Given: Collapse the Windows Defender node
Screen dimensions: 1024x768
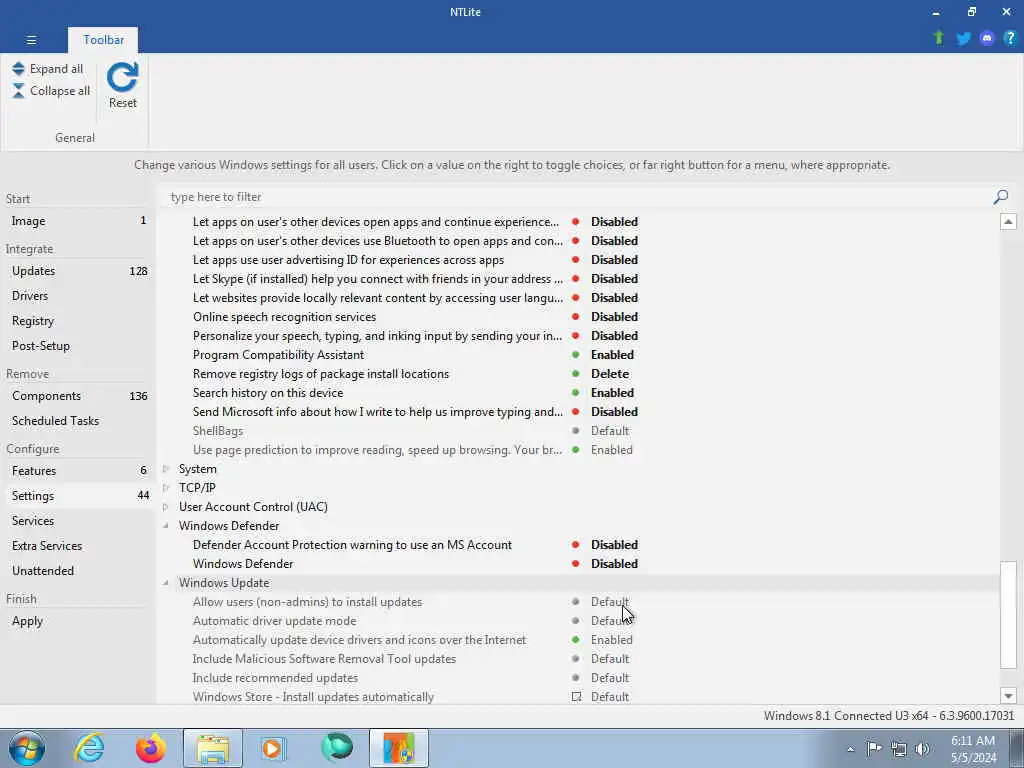Looking at the screenshot, I should (166, 526).
